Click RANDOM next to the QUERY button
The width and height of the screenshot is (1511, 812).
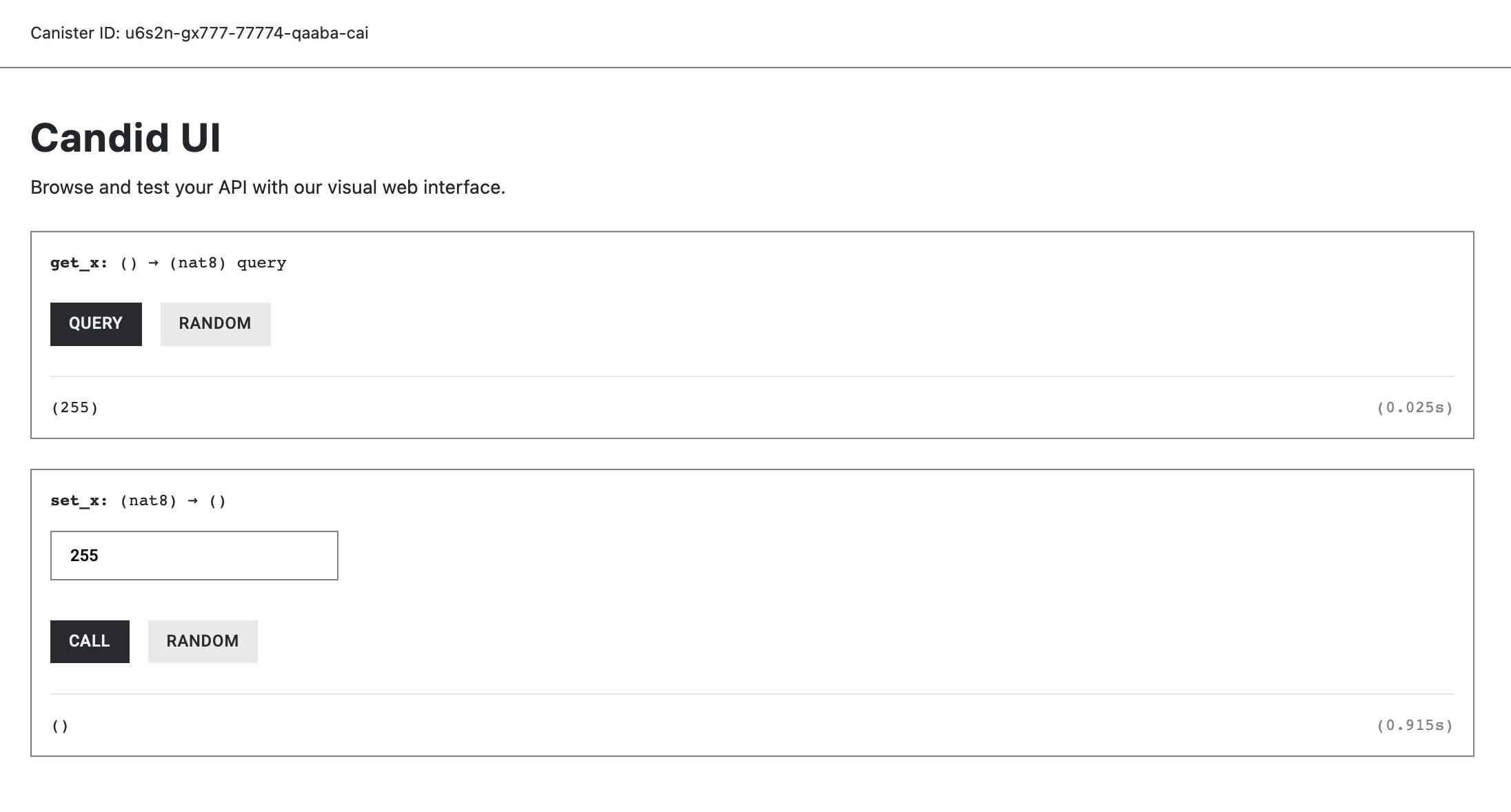(x=215, y=323)
